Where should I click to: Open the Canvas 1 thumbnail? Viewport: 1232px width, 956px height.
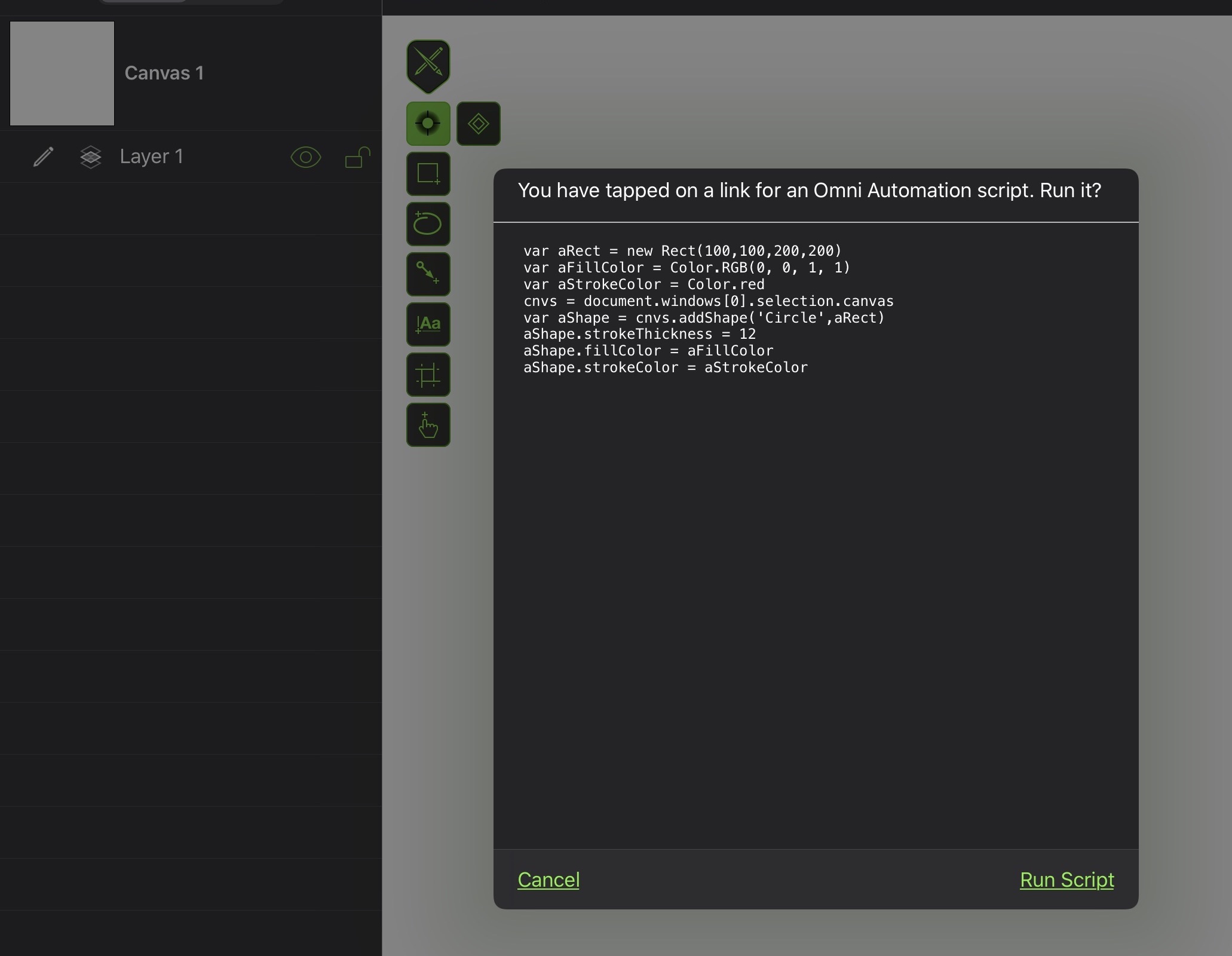click(x=62, y=73)
